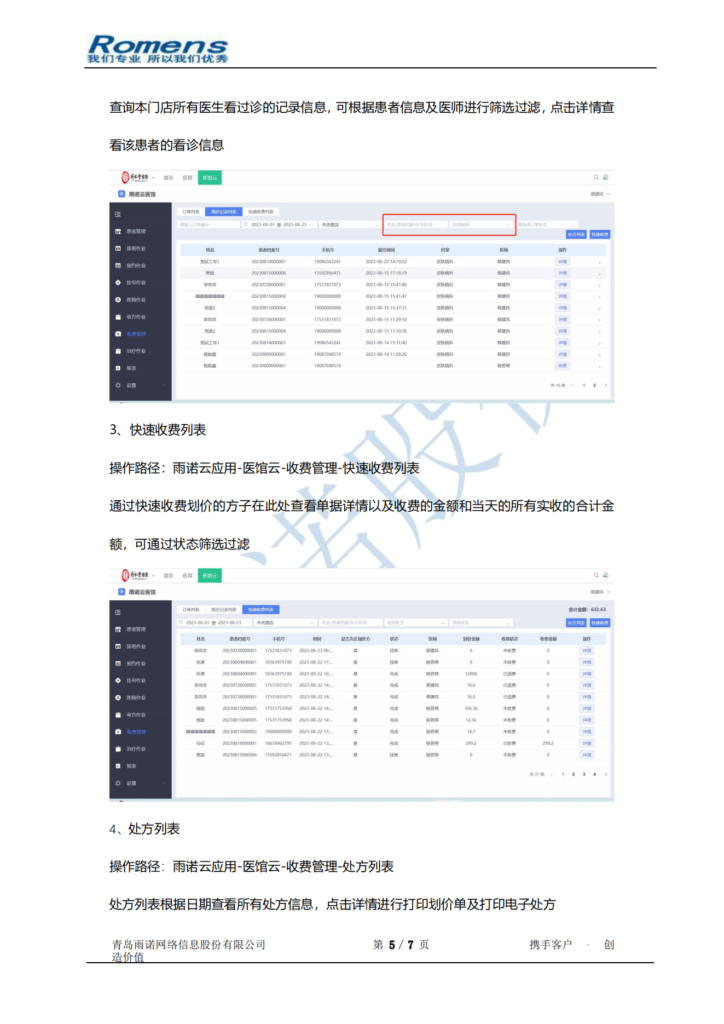Click date range field in upper screenshot
Screen dimensions: 724x1024
[279, 225]
